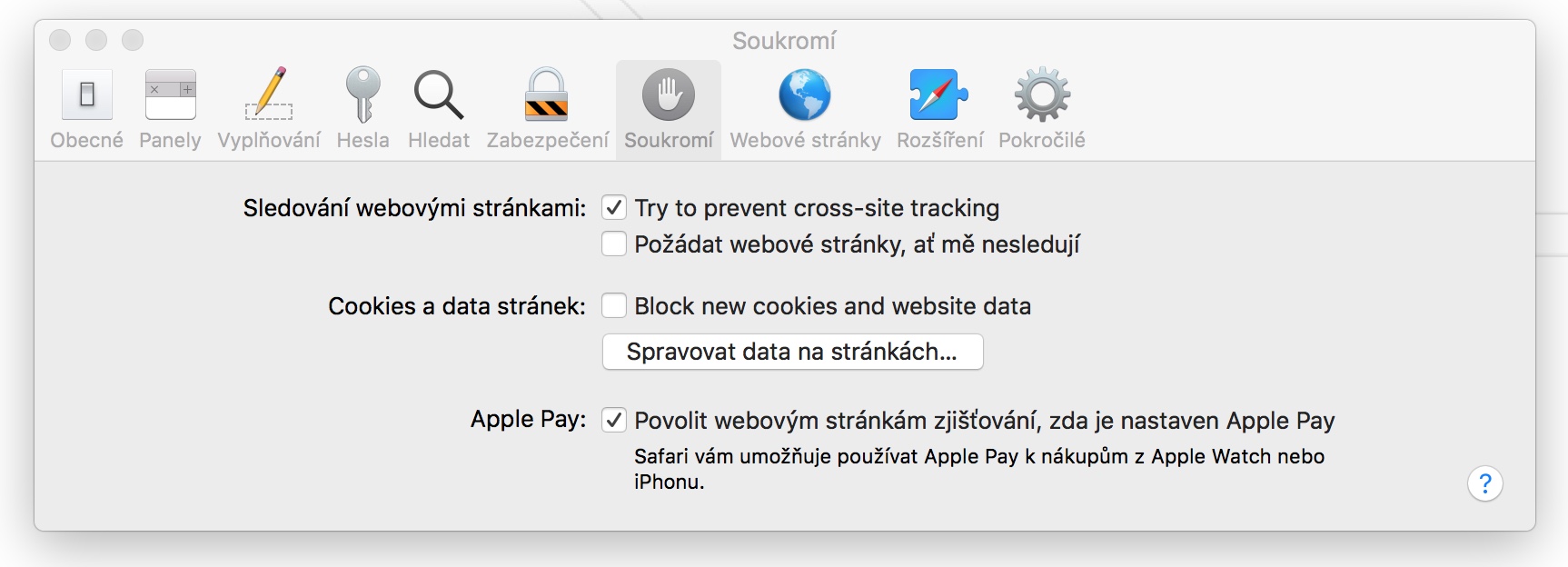1568x567 pixels.
Task: Click the grey window close button
Action: click(x=60, y=40)
